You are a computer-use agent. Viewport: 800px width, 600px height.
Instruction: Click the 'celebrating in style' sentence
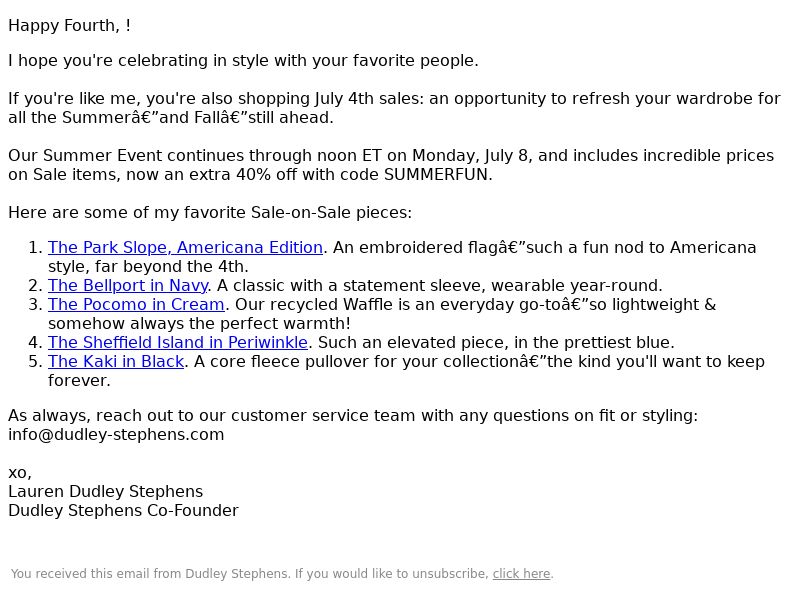point(243,61)
